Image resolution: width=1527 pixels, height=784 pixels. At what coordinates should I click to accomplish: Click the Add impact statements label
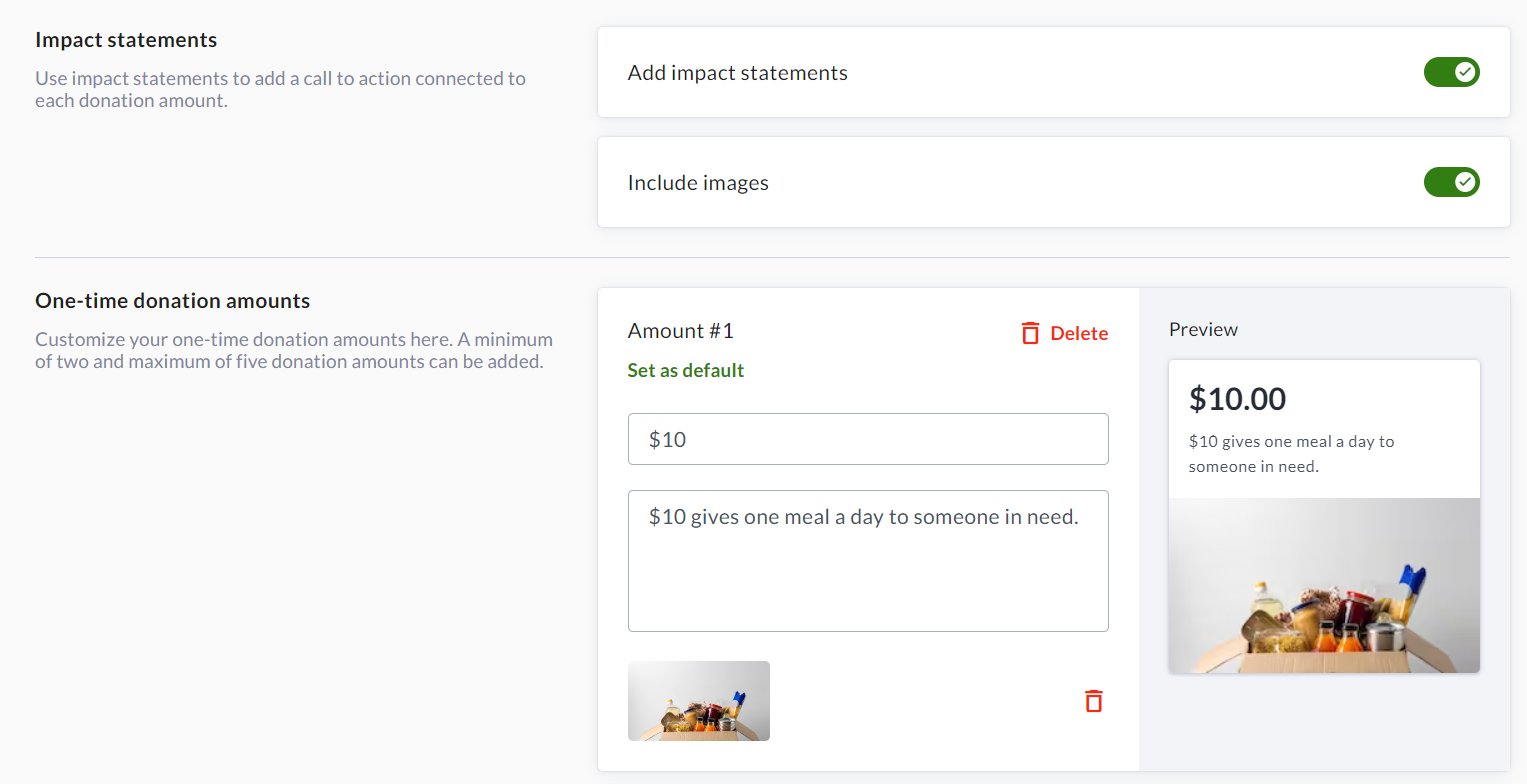[737, 73]
